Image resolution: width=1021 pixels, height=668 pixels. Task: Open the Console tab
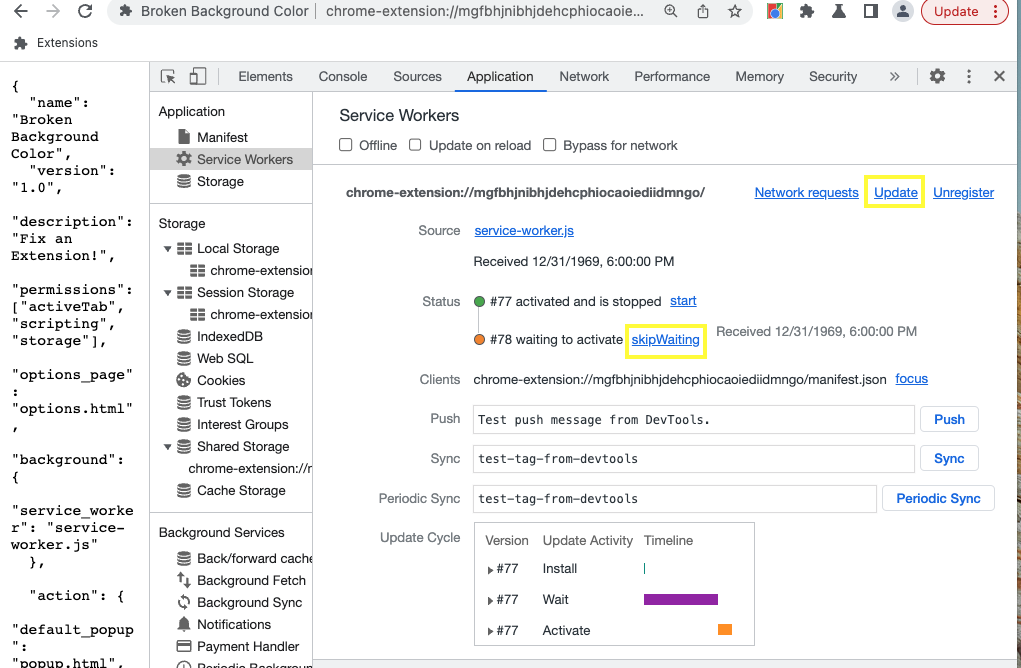pyautogui.click(x=342, y=76)
